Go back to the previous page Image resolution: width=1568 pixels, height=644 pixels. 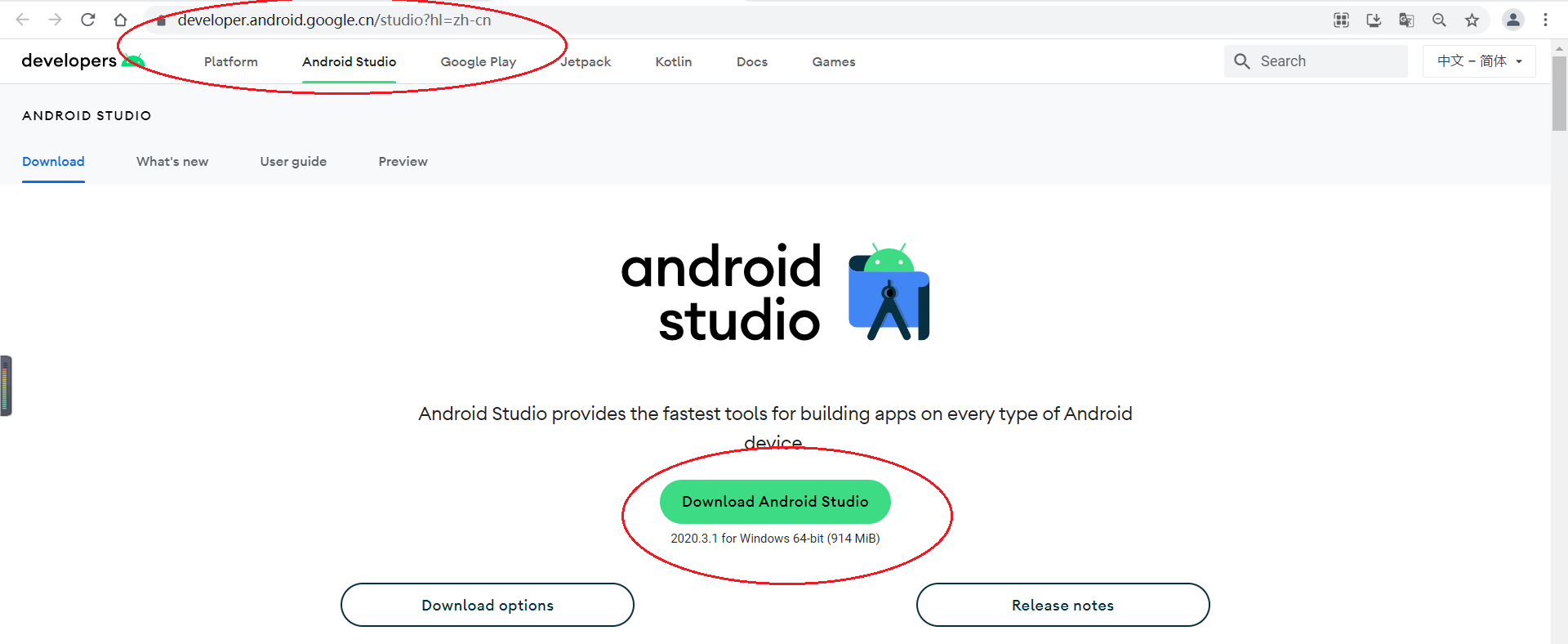23,20
